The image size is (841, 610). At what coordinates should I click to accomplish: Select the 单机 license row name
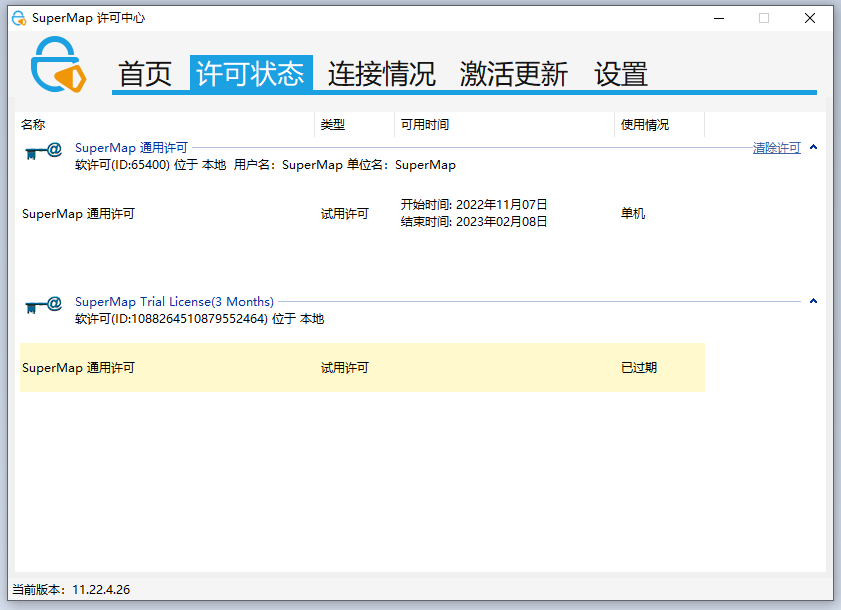[x=78, y=214]
